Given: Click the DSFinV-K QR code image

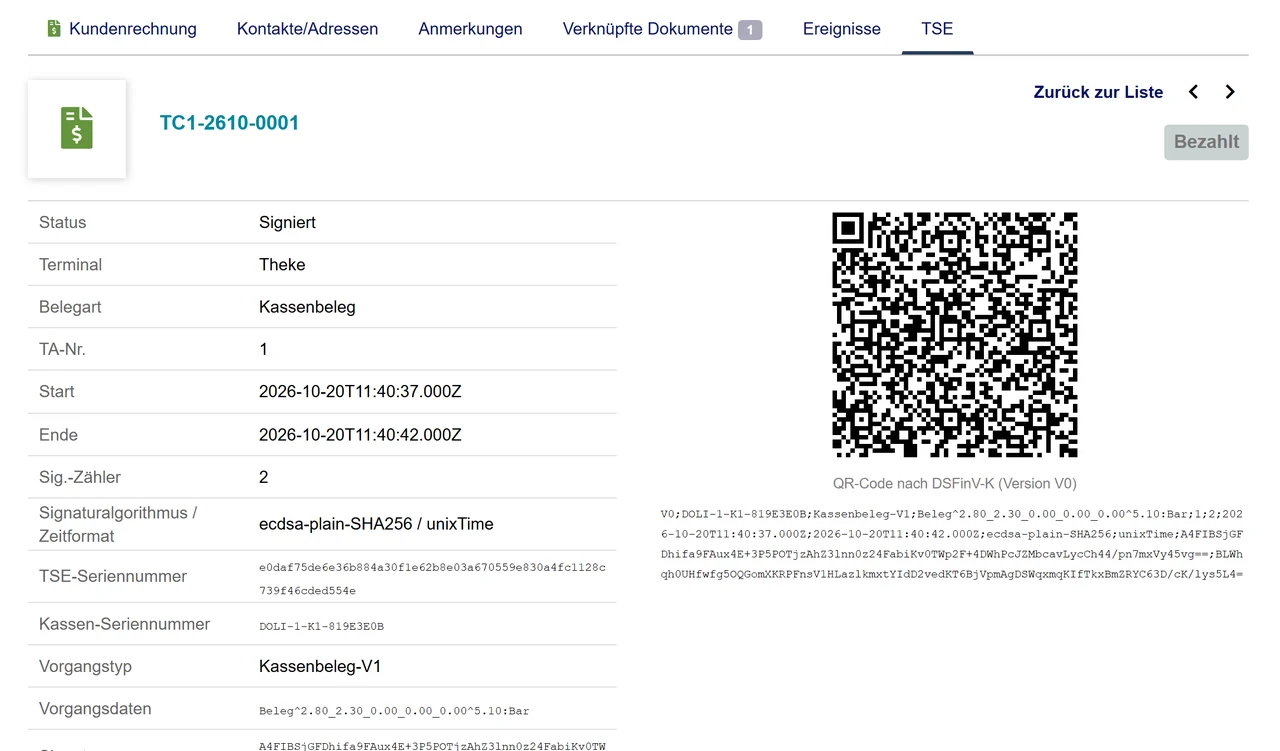Looking at the screenshot, I should [x=955, y=334].
